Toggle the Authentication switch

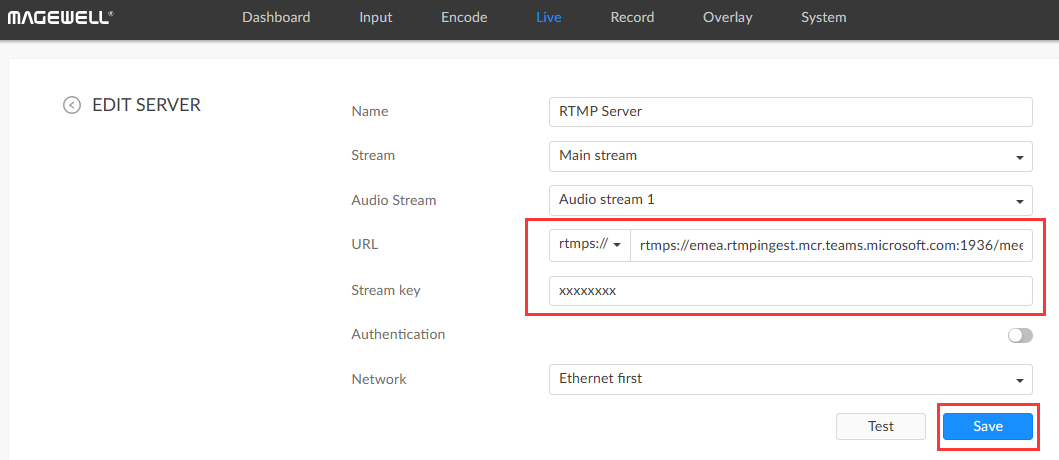tap(1020, 336)
